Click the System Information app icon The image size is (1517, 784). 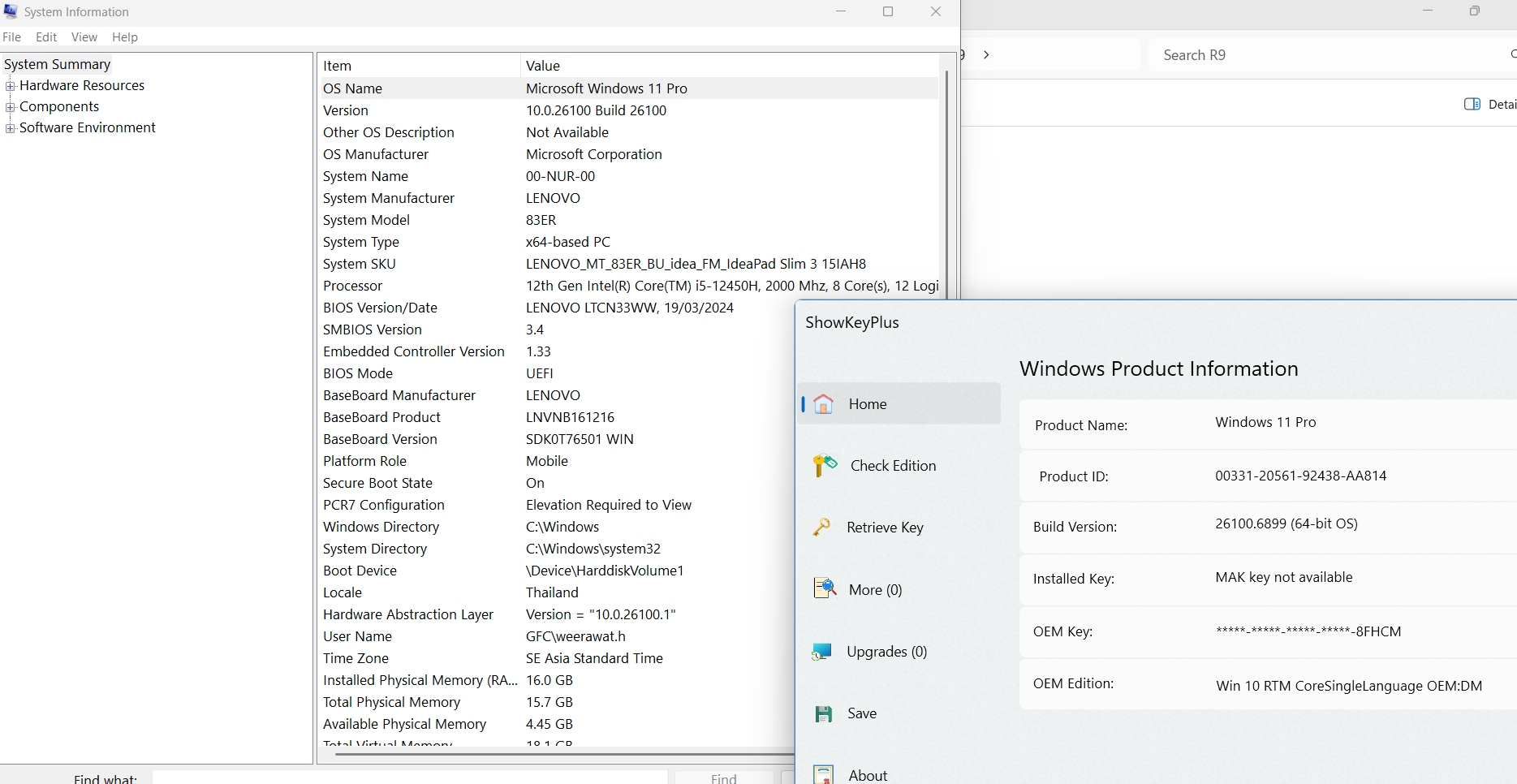(x=11, y=11)
